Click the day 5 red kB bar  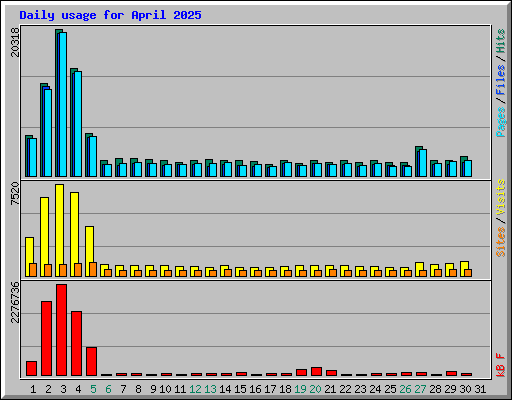[91, 361]
